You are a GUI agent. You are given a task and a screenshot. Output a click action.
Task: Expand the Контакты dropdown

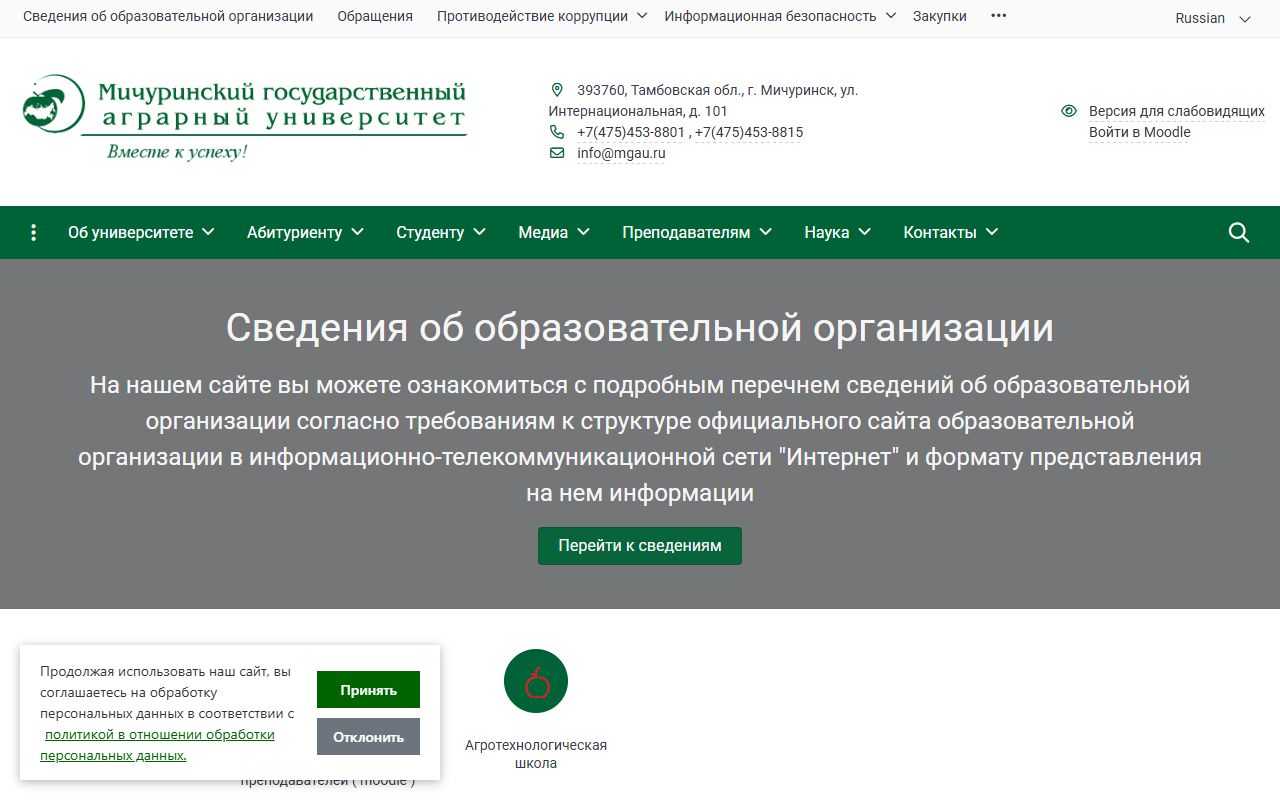(x=951, y=233)
